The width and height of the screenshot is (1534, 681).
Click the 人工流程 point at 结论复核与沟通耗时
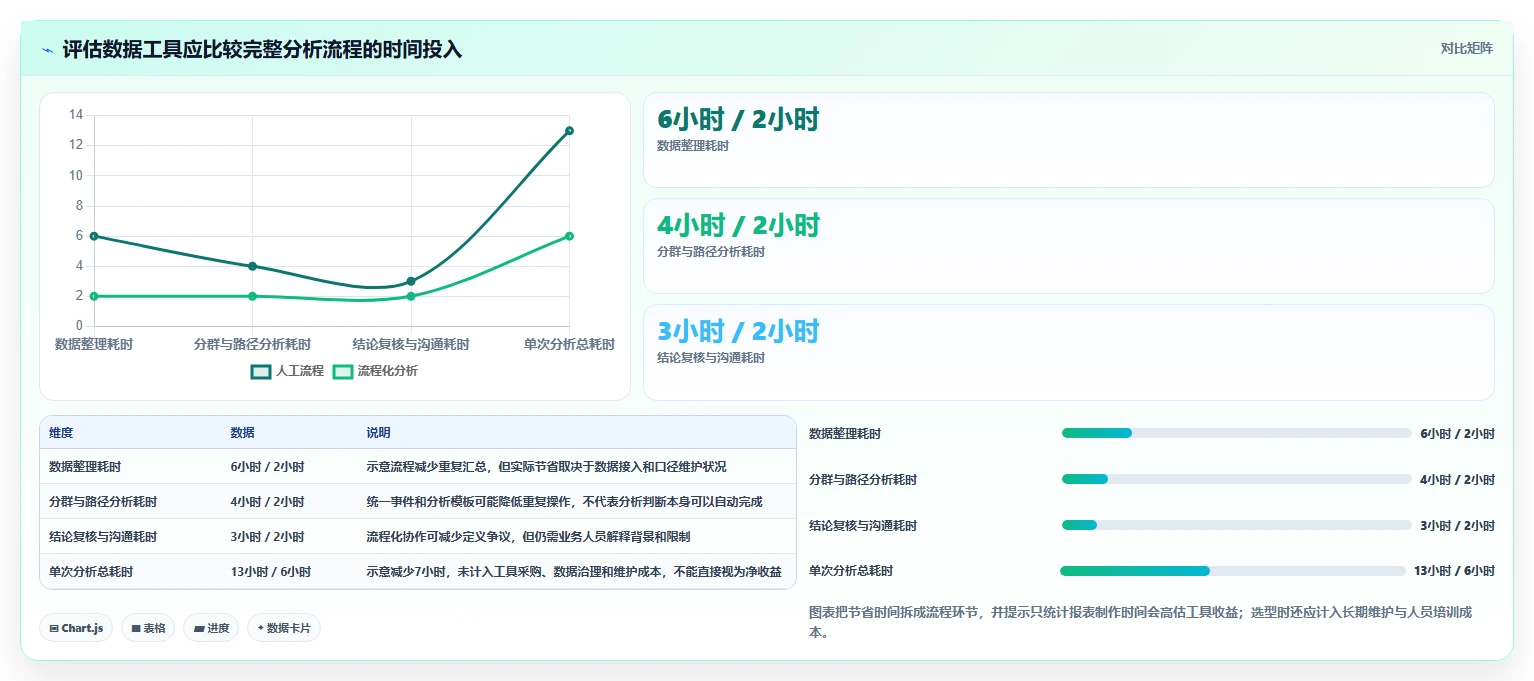411,281
